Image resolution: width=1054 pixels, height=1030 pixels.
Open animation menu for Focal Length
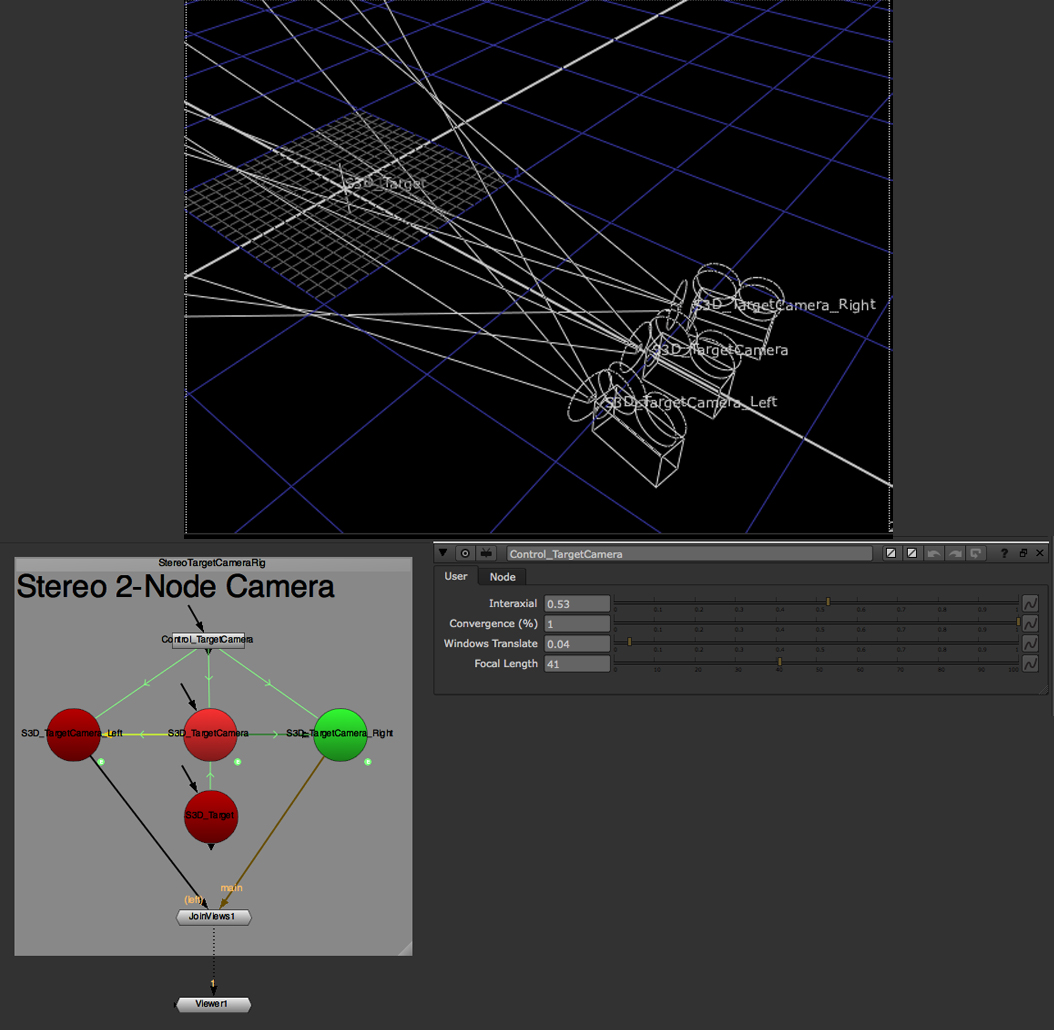(1029, 664)
